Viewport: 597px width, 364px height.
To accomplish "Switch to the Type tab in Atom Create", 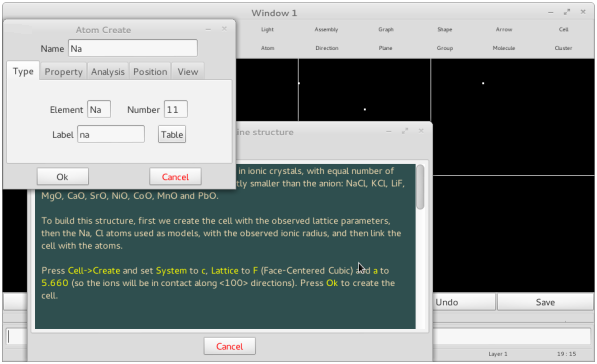I will point(23,71).
